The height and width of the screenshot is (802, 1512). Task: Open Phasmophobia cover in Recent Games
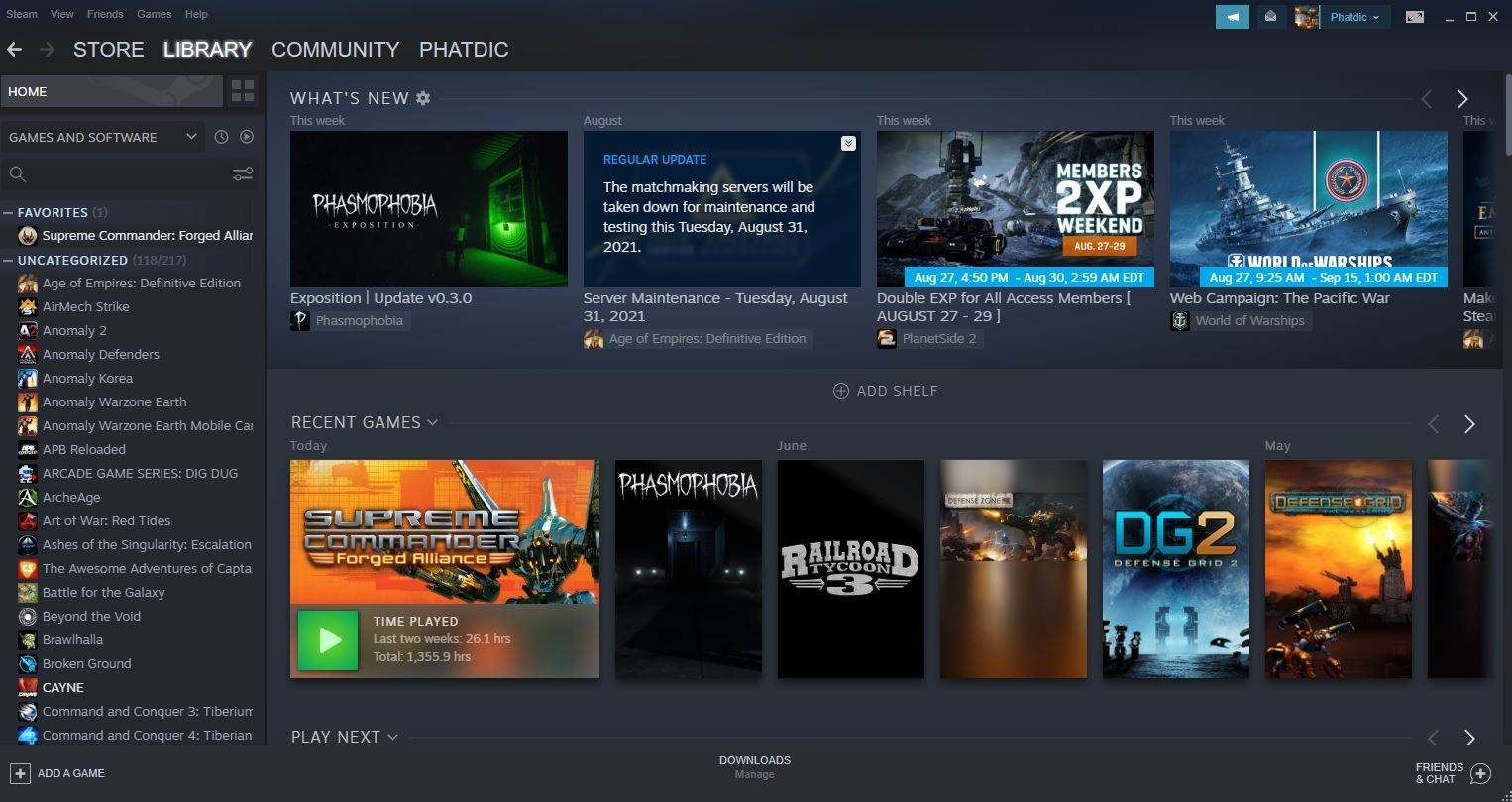(x=689, y=569)
